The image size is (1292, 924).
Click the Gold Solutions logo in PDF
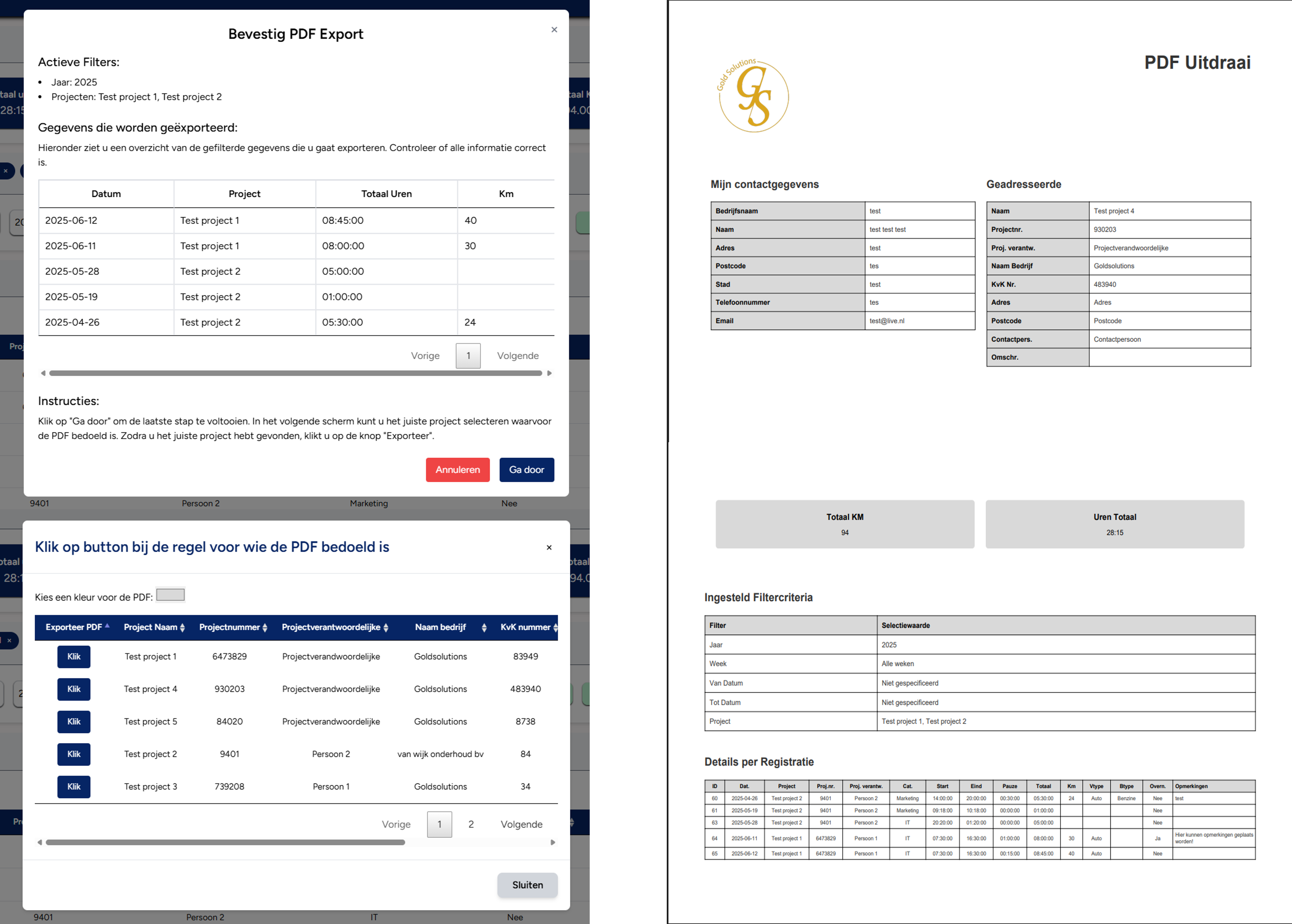tap(753, 95)
